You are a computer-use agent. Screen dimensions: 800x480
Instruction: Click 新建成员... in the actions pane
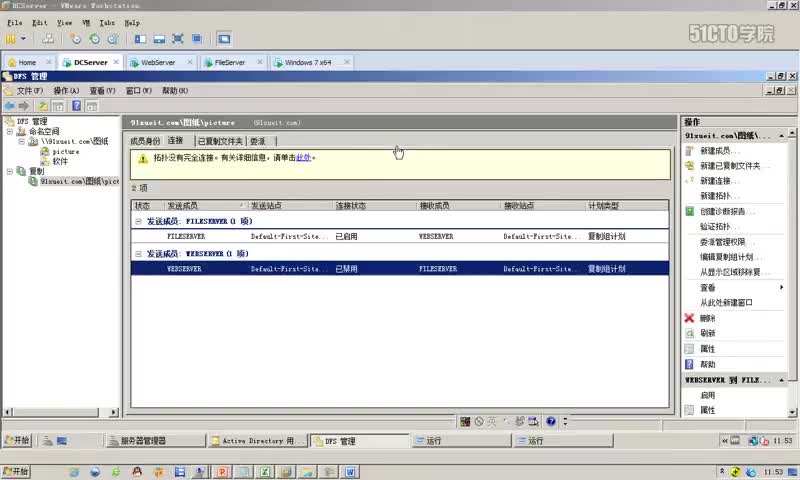click(x=719, y=151)
